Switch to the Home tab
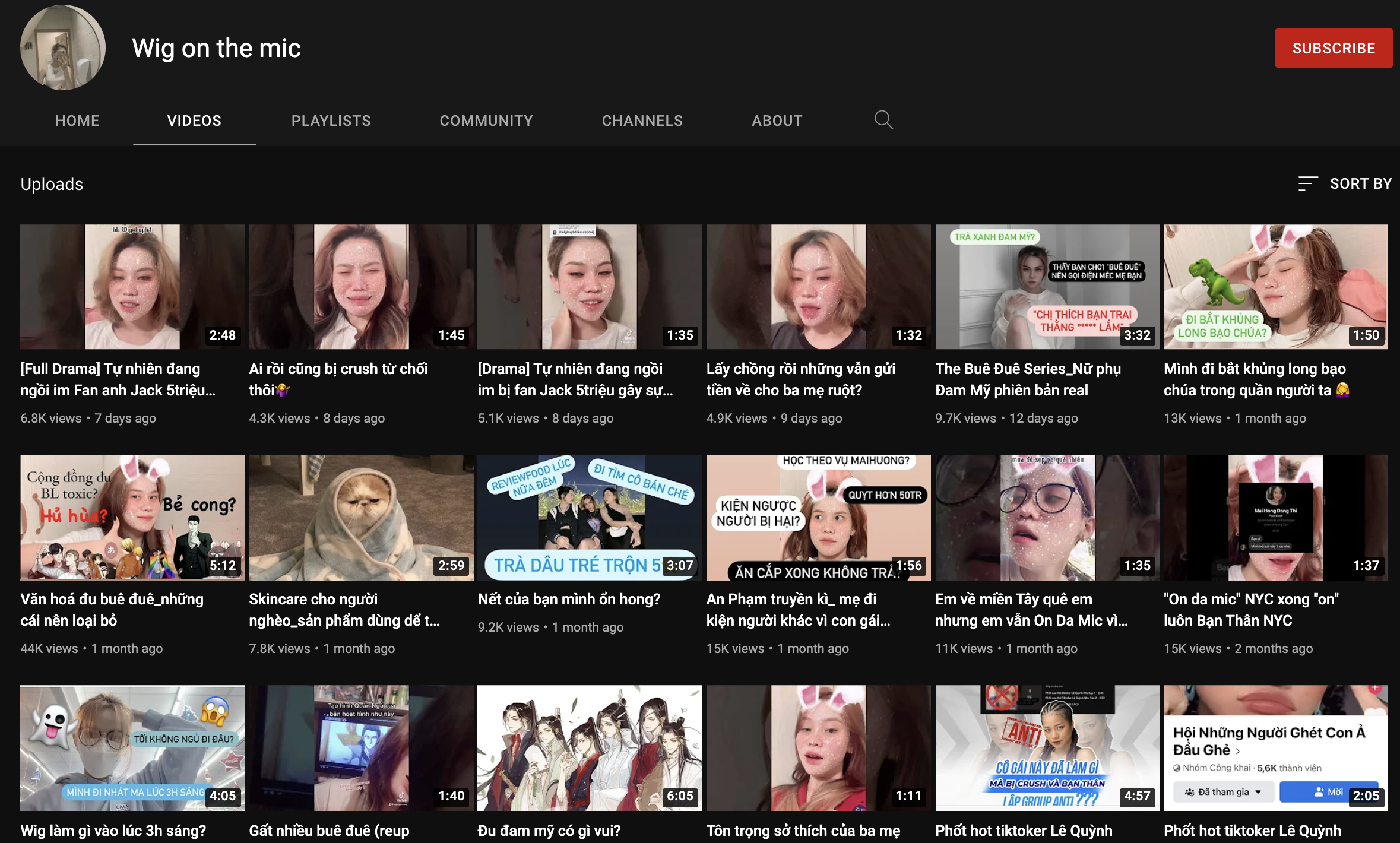Viewport: 1400px width, 843px height. [x=77, y=121]
